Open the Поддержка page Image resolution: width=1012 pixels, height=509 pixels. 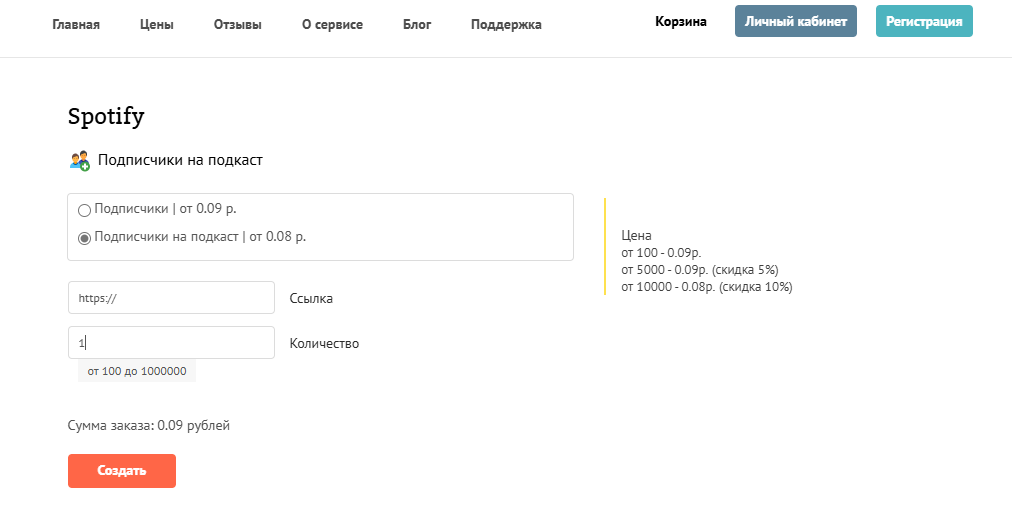coord(506,25)
